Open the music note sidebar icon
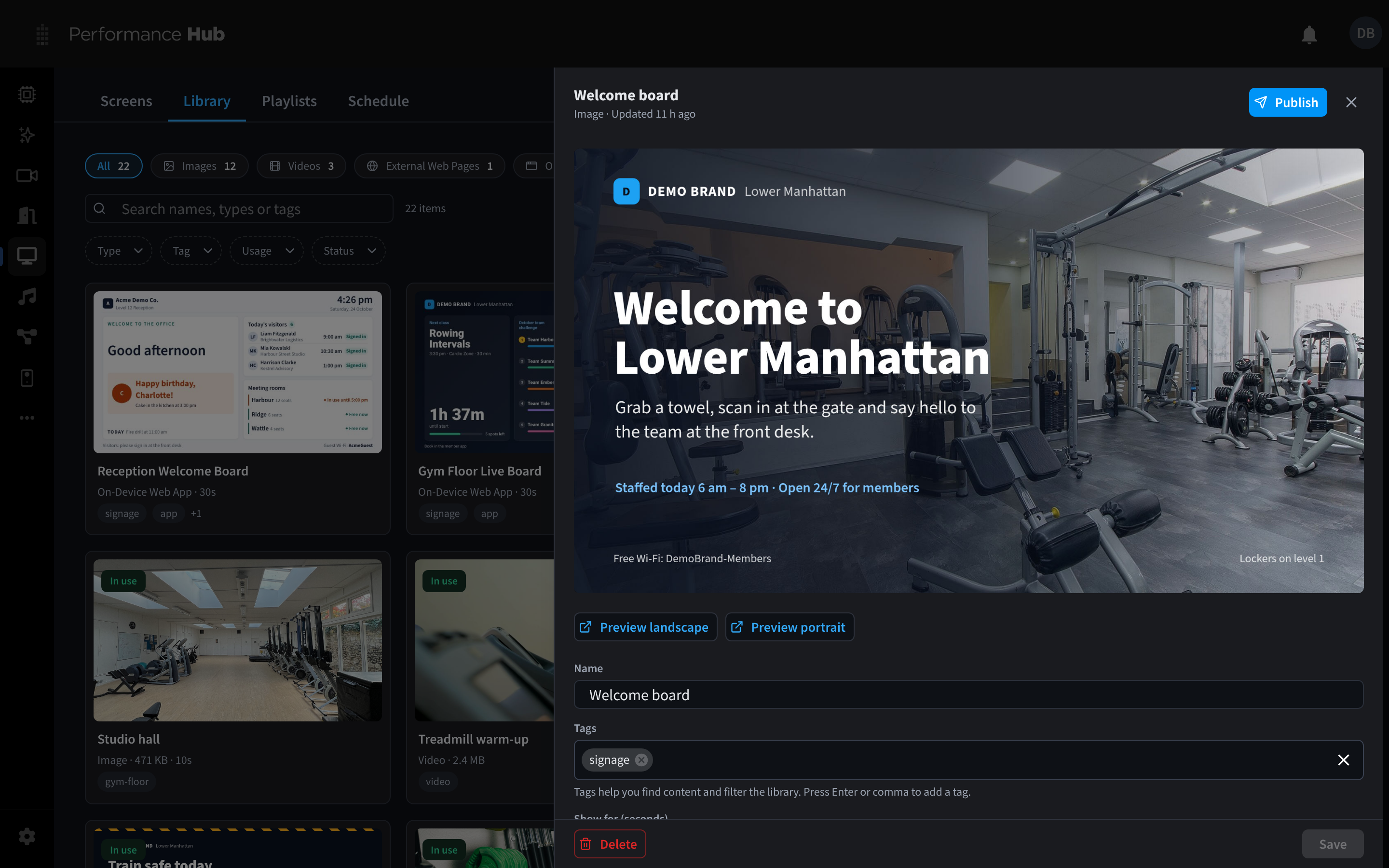Image resolution: width=1389 pixels, height=868 pixels. click(x=27, y=297)
